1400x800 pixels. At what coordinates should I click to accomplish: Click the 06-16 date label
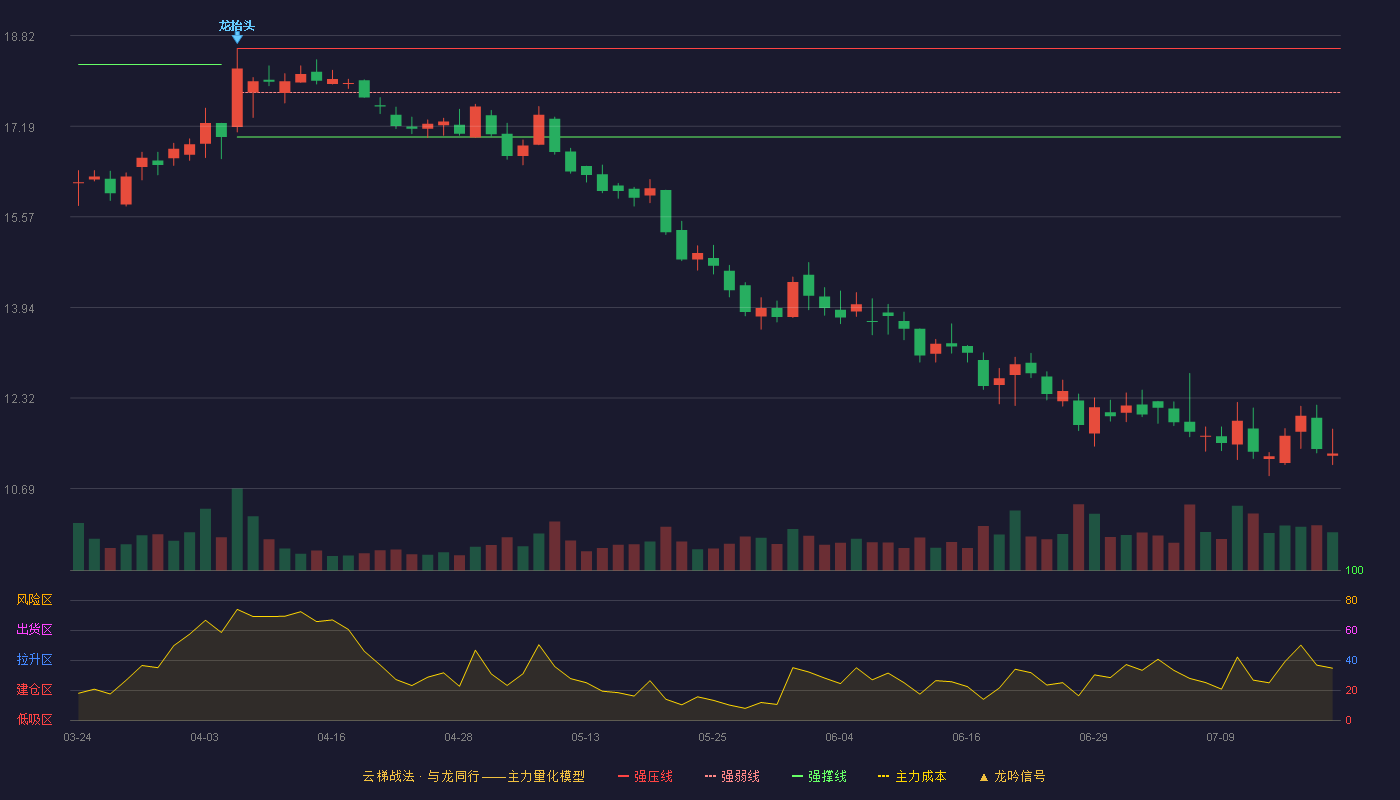966,737
